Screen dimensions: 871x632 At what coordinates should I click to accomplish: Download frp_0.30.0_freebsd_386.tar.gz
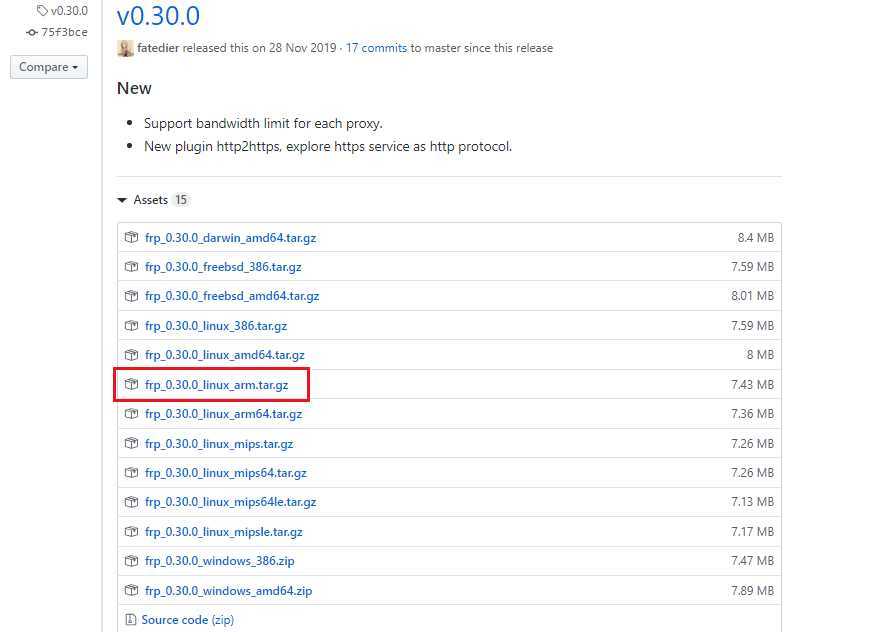point(223,267)
